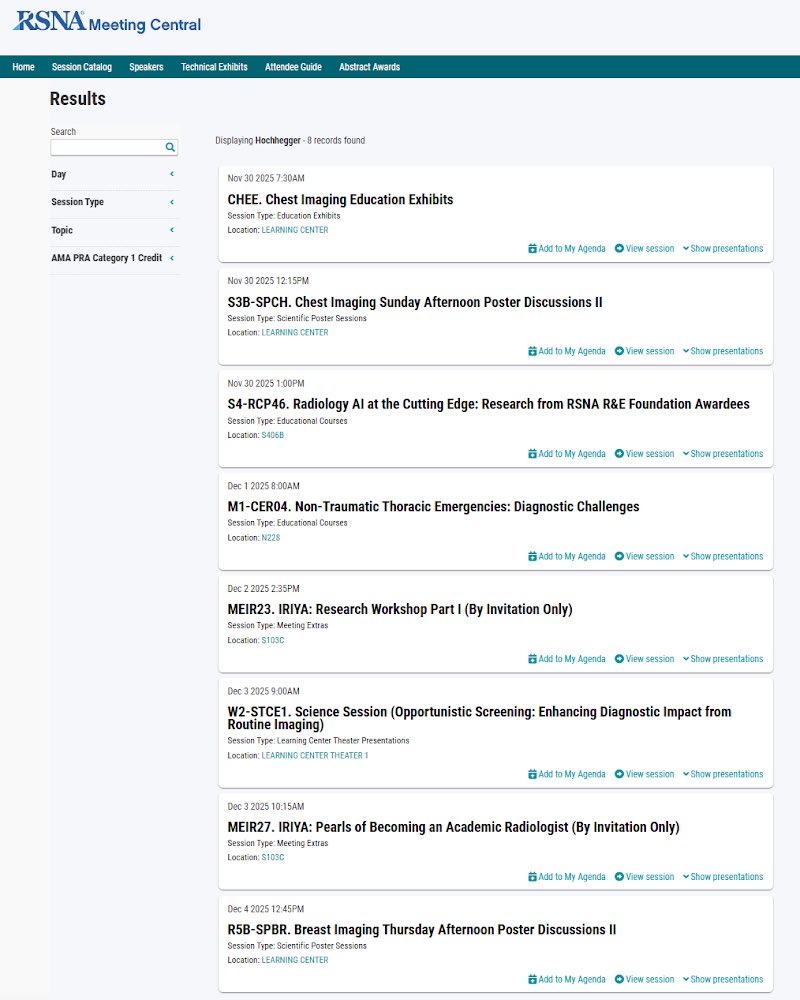Screen dimensions: 800x1000
Task: Click title MEIR23 IRIYA Research Workshop Part I
Action: [x=400, y=610]
